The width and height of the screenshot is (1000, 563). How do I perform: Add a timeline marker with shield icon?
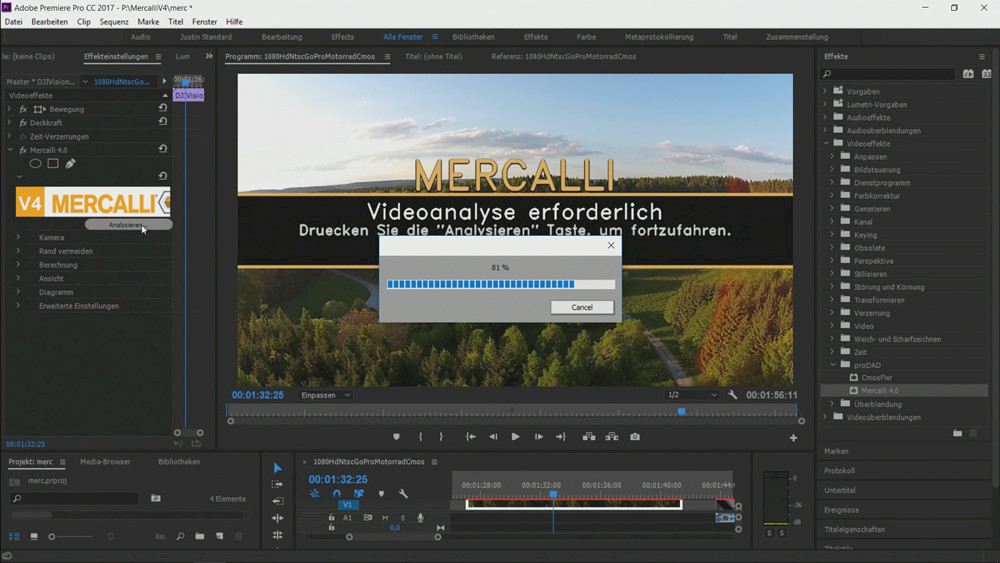[x=381, y=494]
